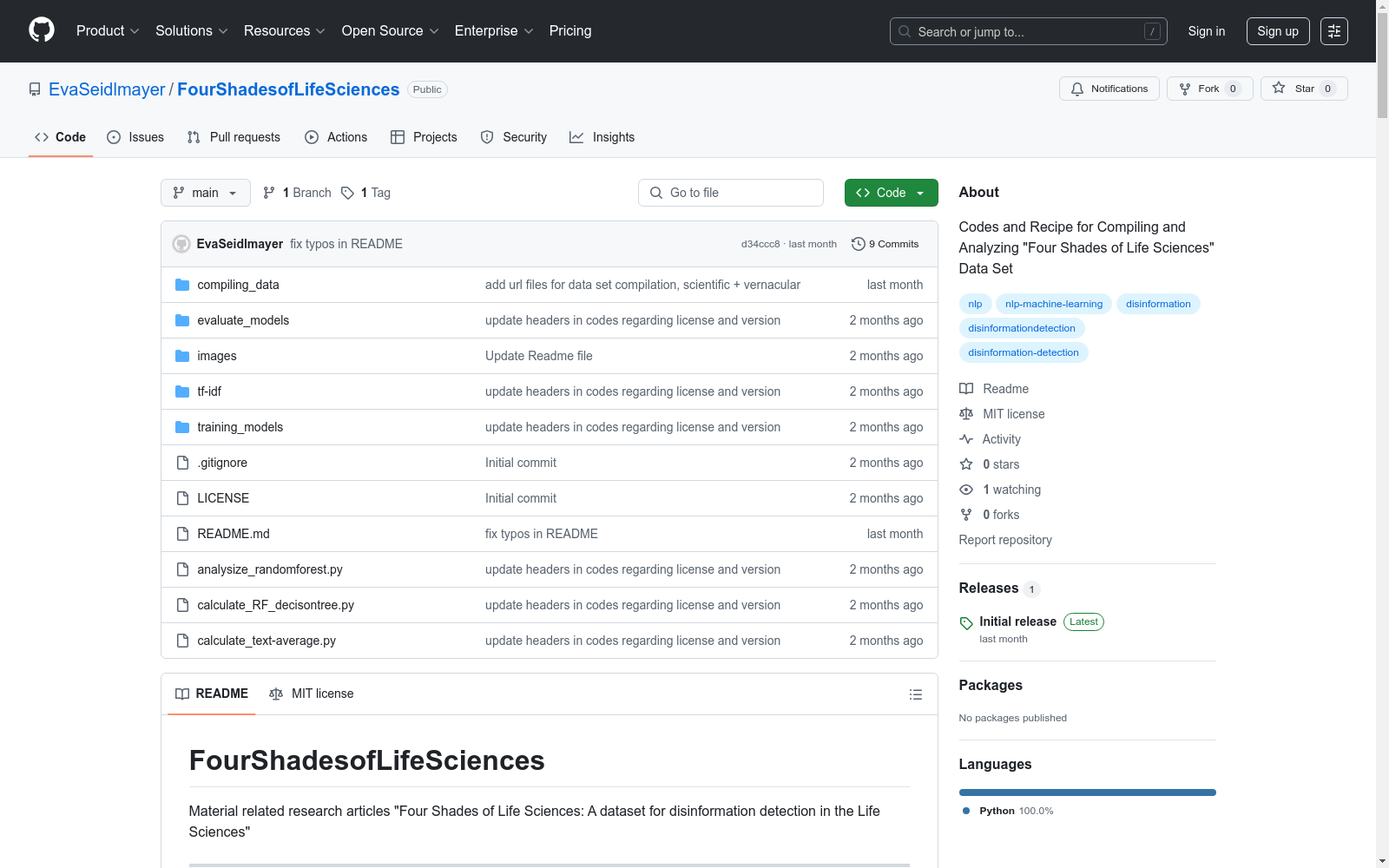Open Readme link in About sidebar
This screenshot has width=1389, height=868.
point(994,389)
